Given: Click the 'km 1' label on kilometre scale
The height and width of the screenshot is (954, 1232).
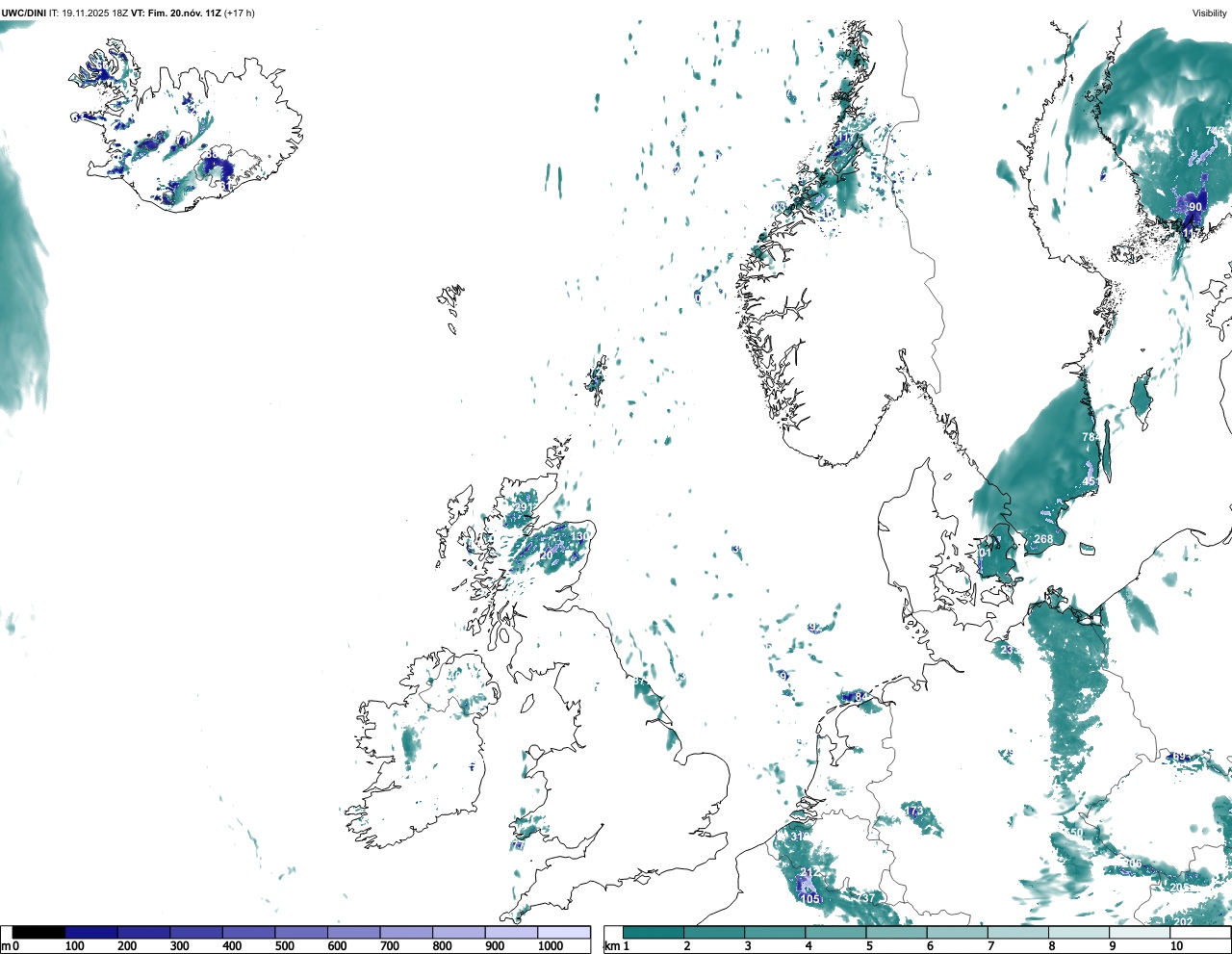Looking at the screenshot, I should click(616, 946).
